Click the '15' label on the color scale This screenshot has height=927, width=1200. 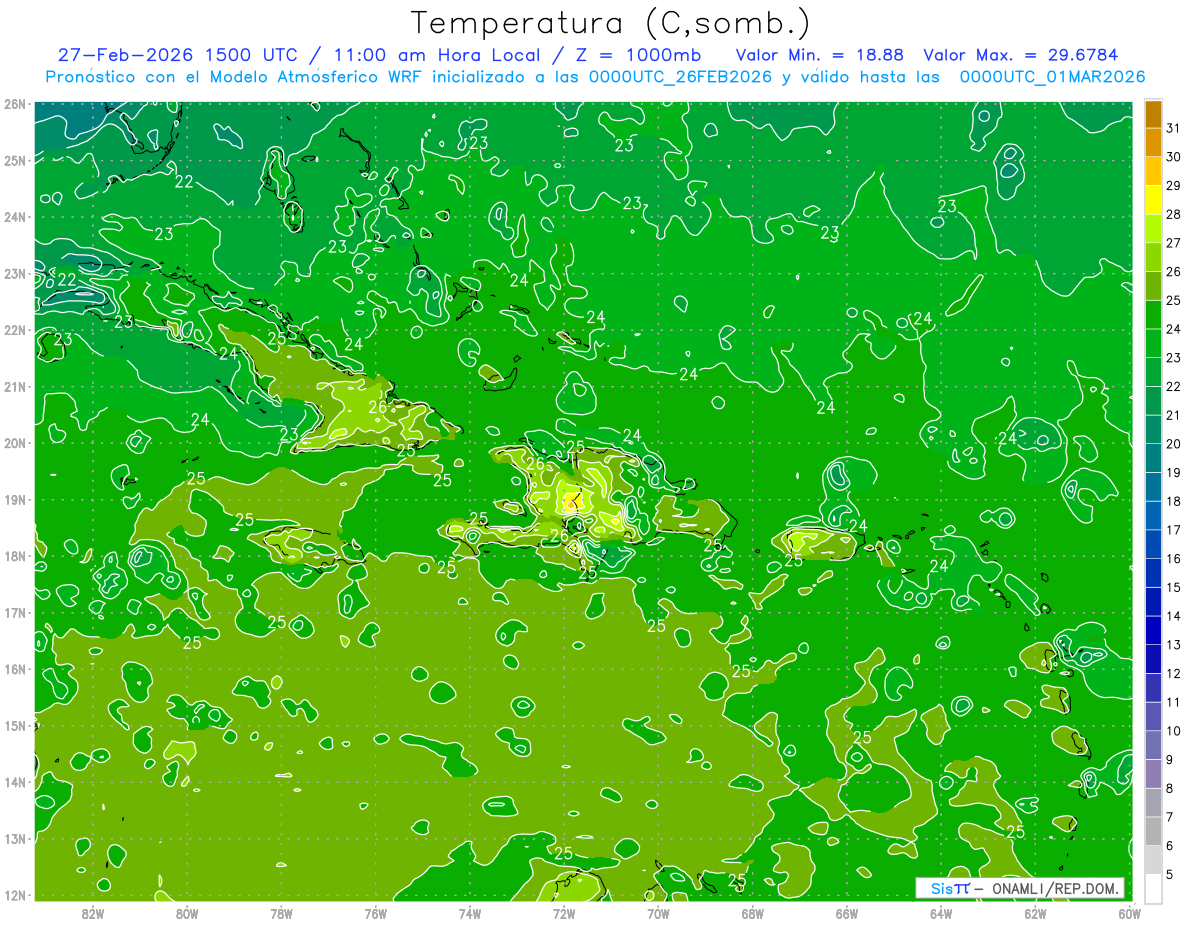(1174, 587)
